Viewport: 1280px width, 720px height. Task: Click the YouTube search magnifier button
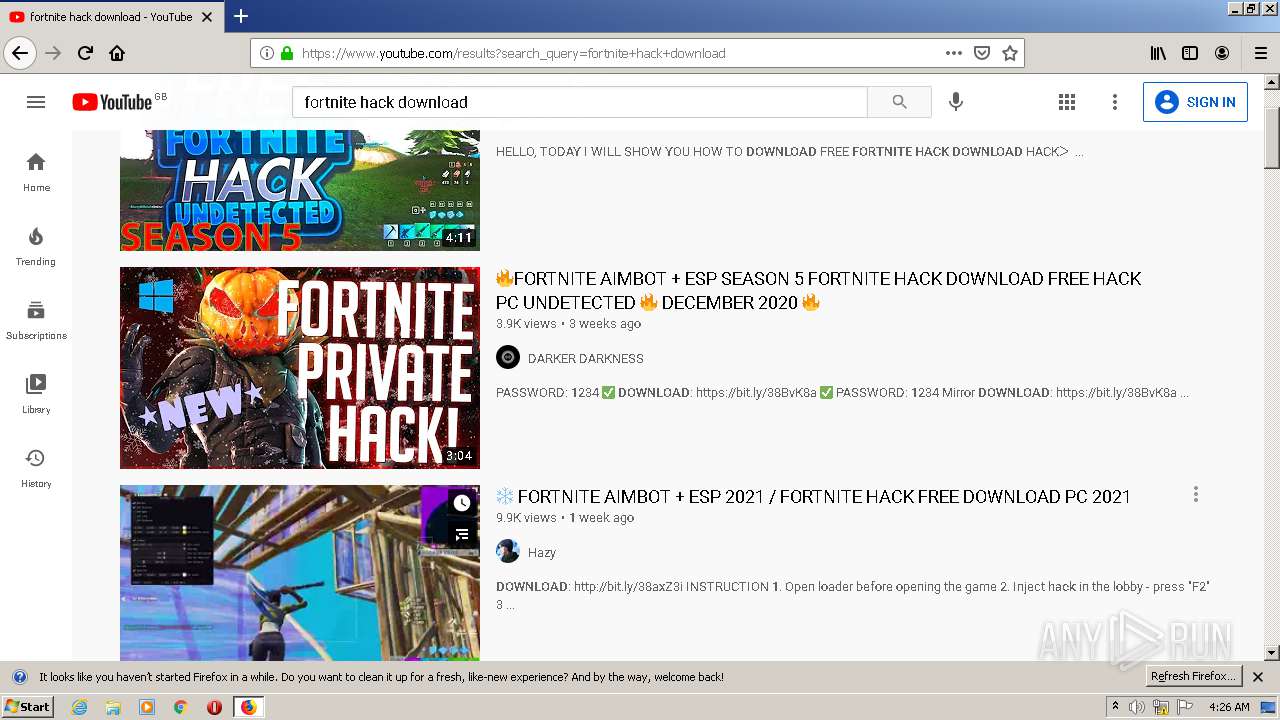coord(899,102)
